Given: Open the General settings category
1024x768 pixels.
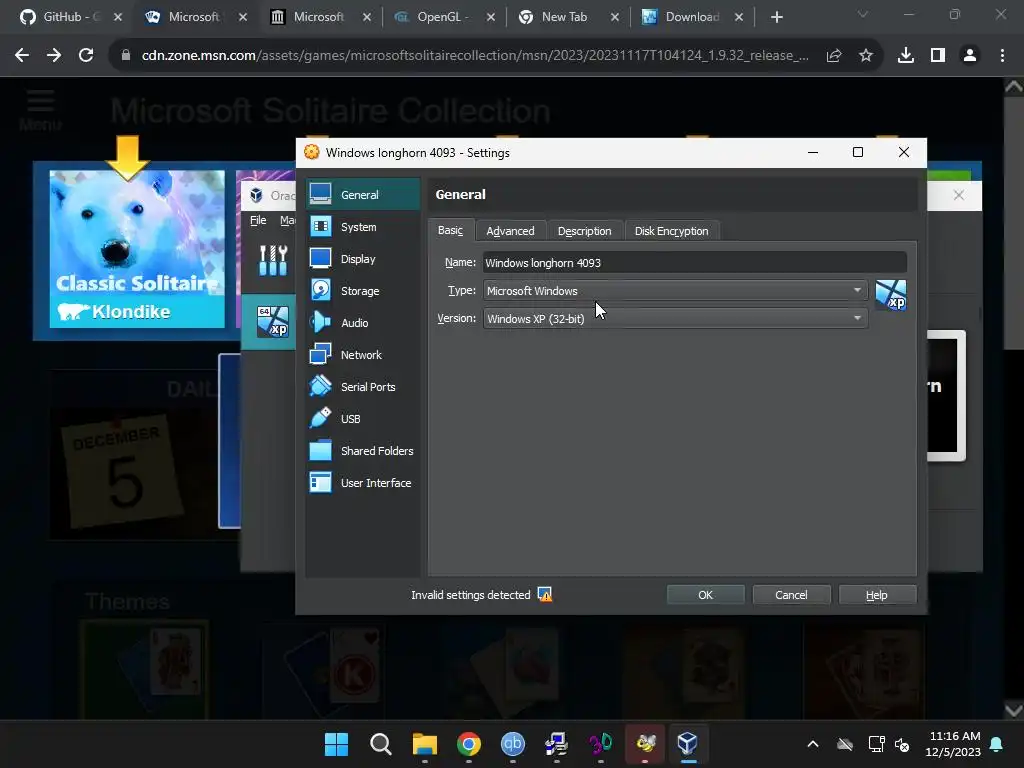Looking at the screenshot, I should coord(362,195).
